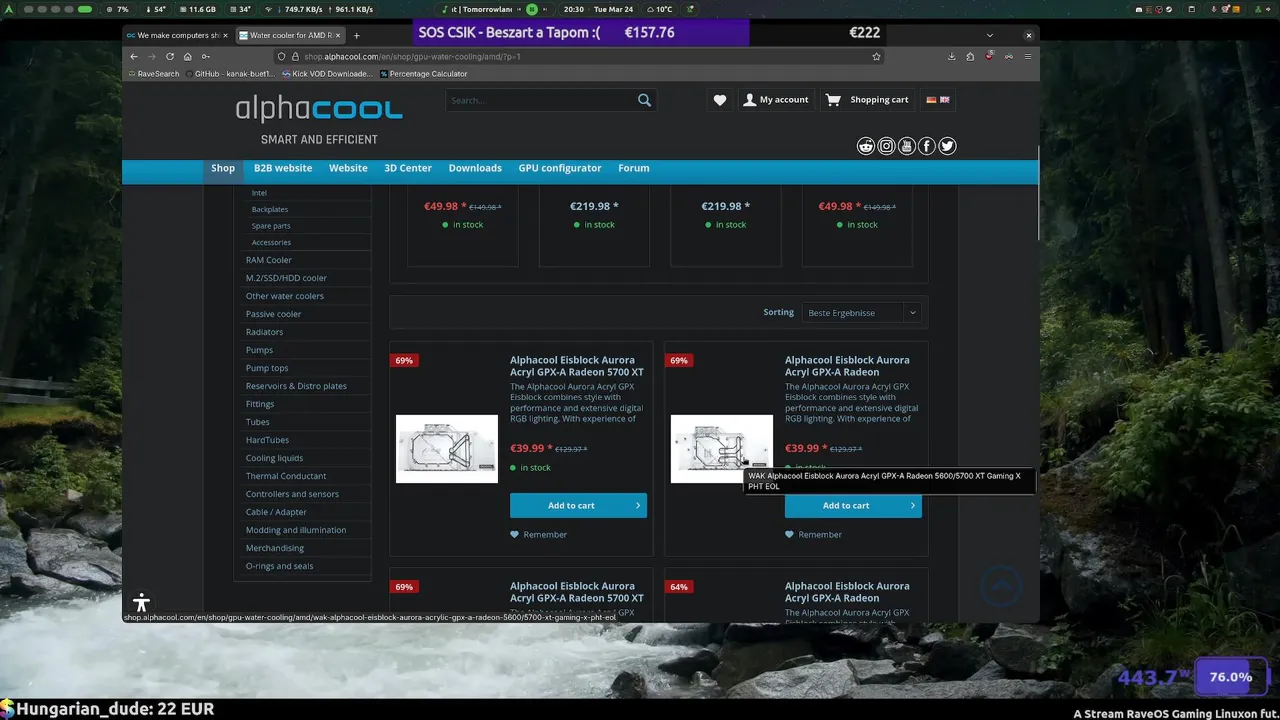Open Cooling liquids category
Viewport: 1280px width, 720px height.
pos(274,458)
